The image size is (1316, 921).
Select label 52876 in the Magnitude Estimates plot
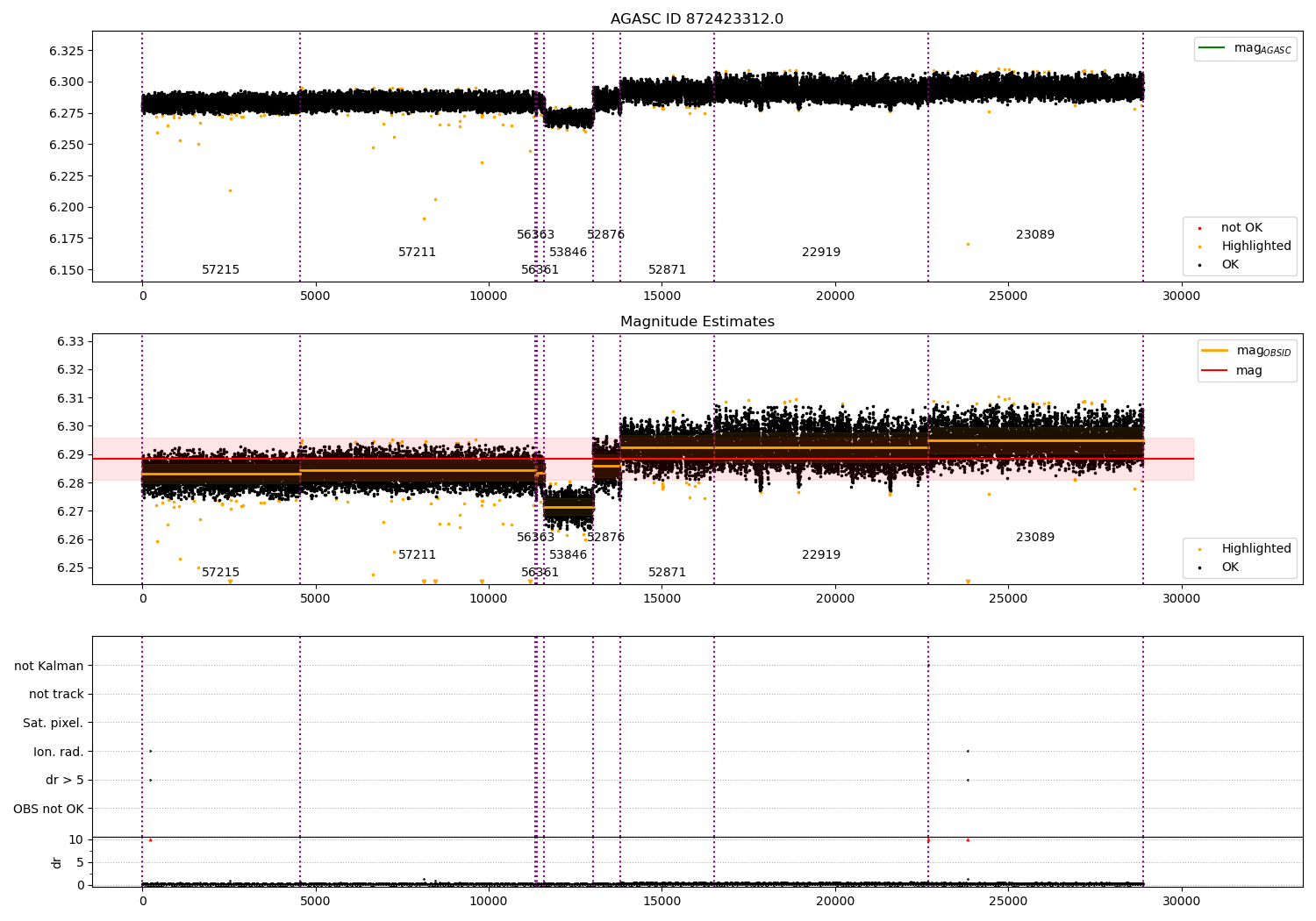pyautogui.click(x=605, y=538)
